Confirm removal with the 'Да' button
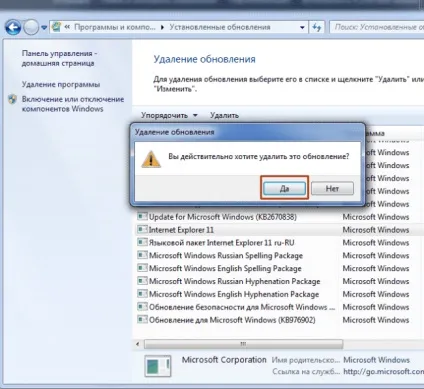Image resolution: width=424 pixels, height=389 pixels. click(284, 189)
